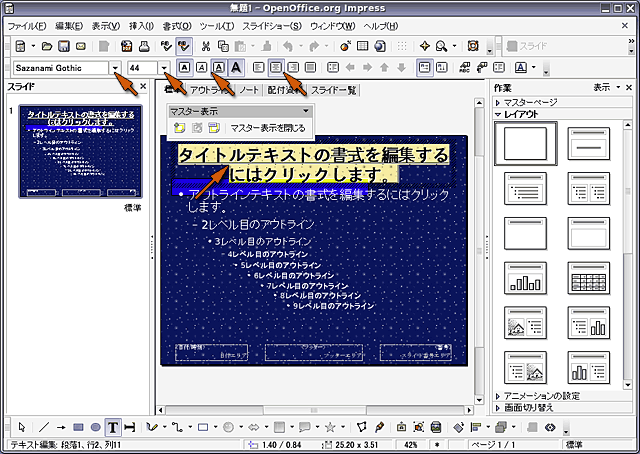The image size is (640, 454).
Task: Open the Sazanami Gothic font name dropdown
Action: tap(116, 68)
